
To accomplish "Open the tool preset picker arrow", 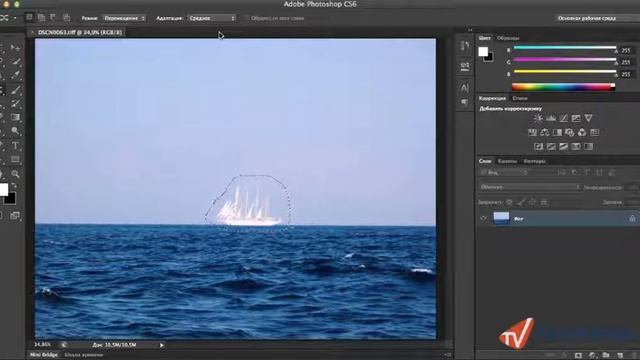I will point(15,18).
